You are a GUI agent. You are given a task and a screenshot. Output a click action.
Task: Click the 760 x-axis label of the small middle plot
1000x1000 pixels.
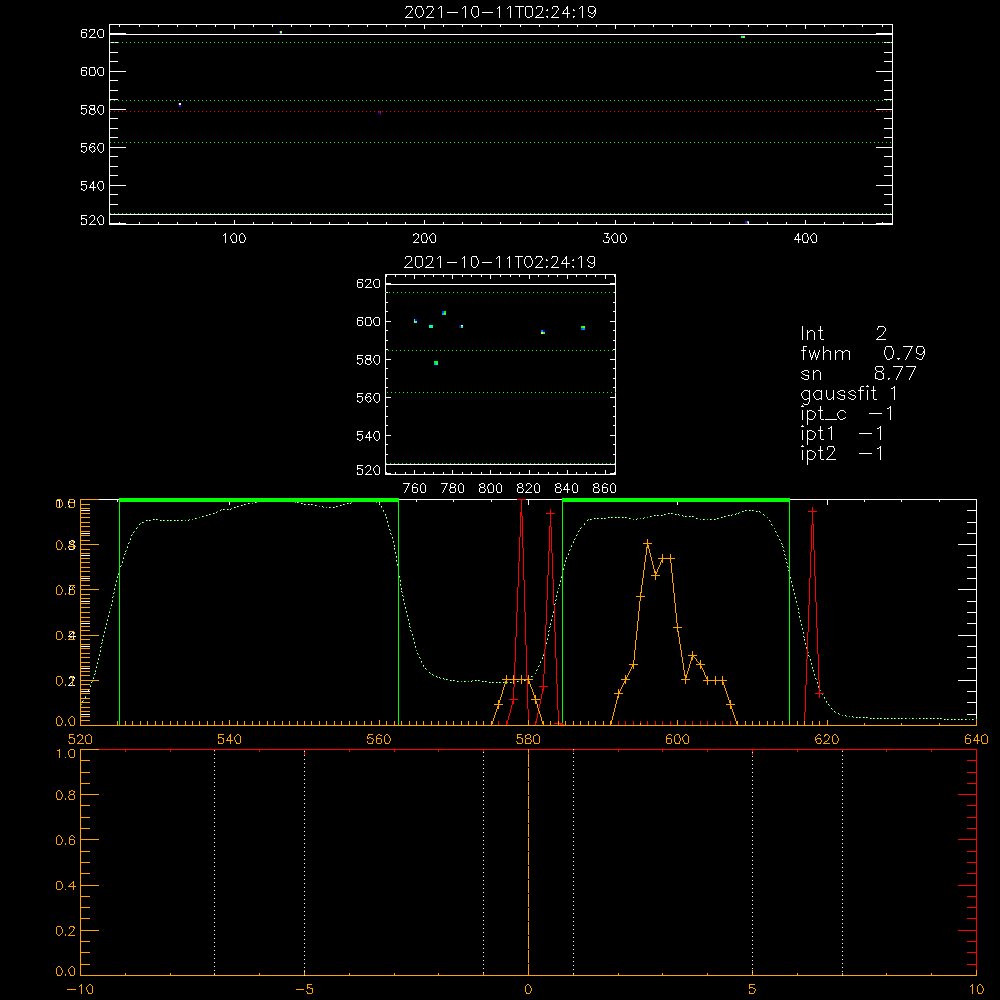(x=415, y=489)
